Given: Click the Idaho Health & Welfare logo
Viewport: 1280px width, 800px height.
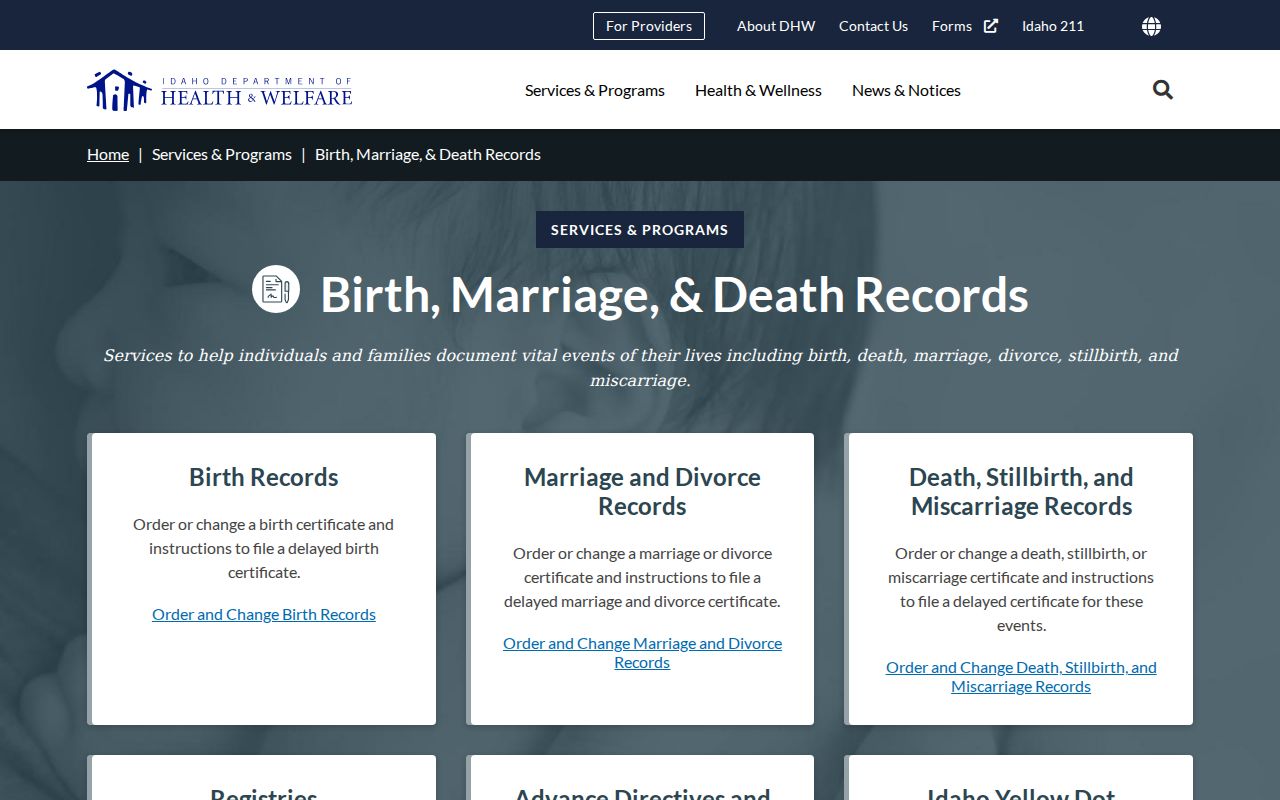Looking at the screenshot, I should tap(220, 90).
